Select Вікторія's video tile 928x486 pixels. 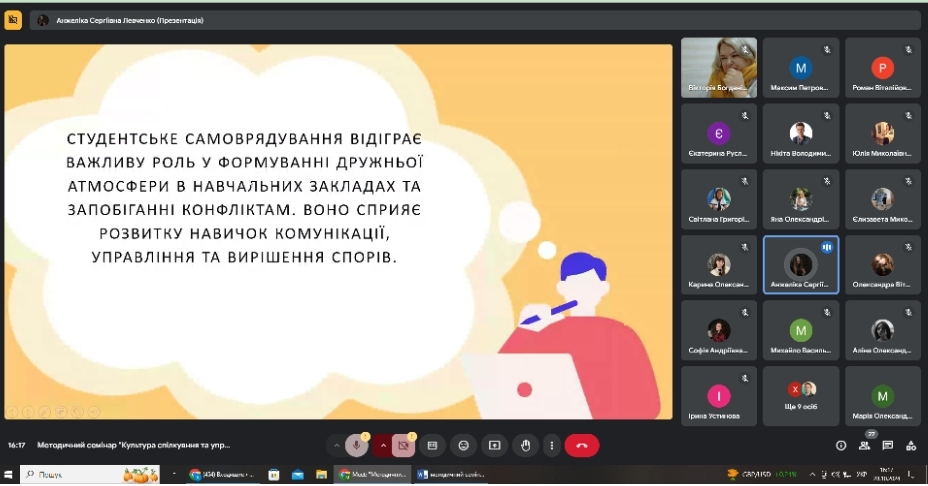coord(719,68)
